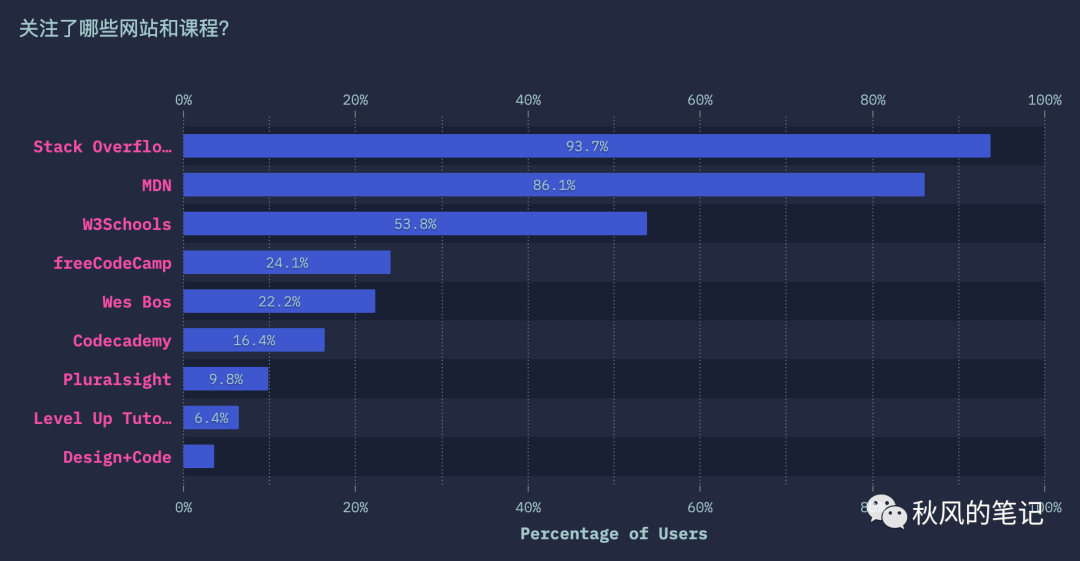The width and height of the screenshot is (1080, 561).
Task: Click the W3Schools label
Action: [x=127, y=224]
